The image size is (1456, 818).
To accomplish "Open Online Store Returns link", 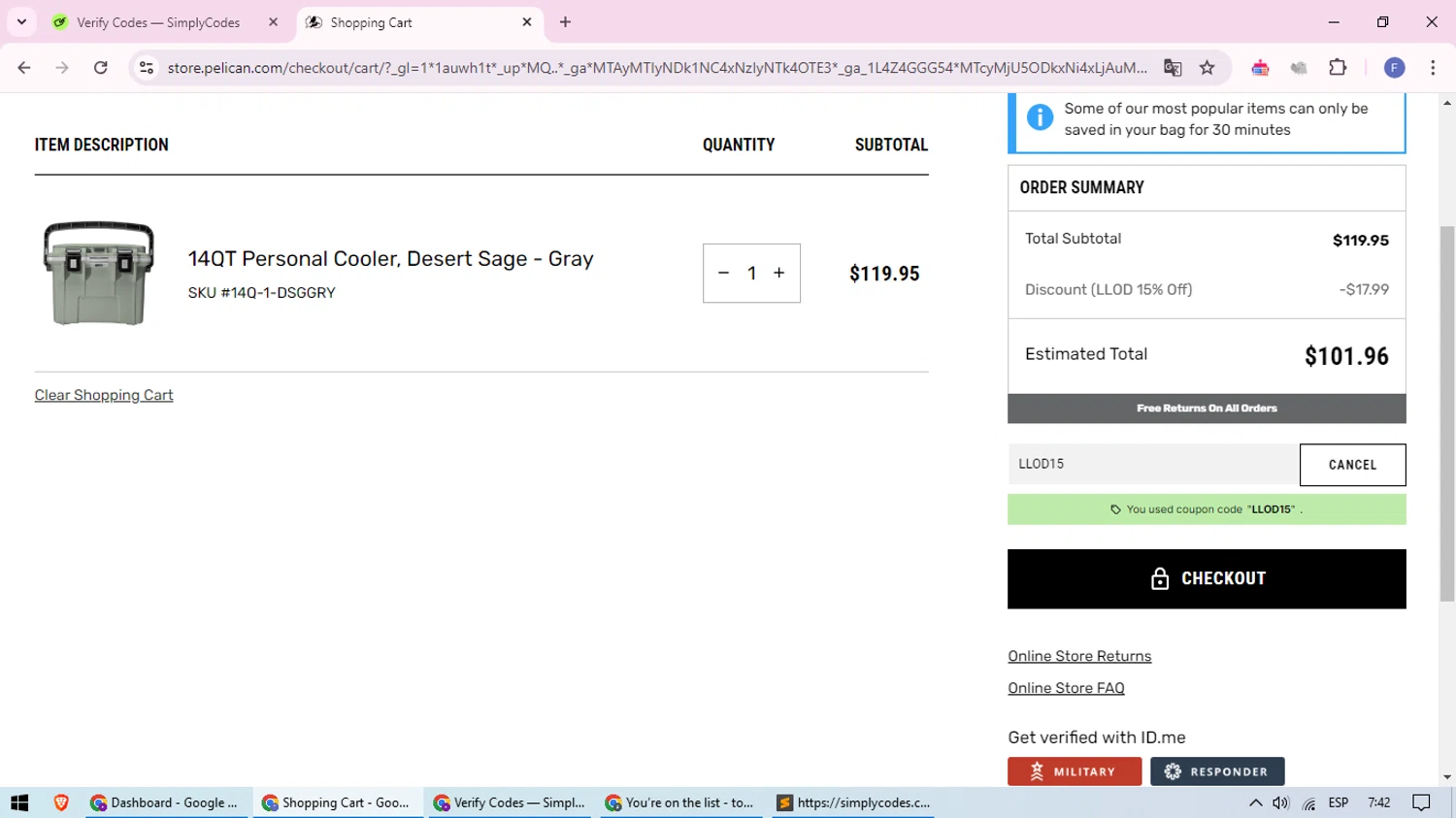I will click(x=1079, y=657).
